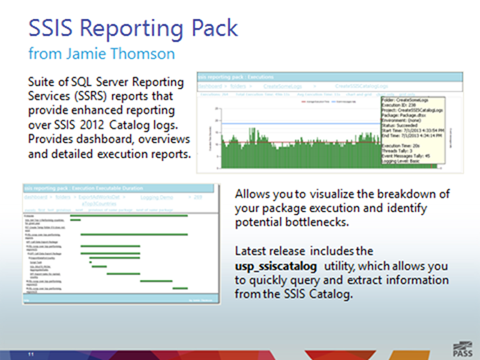Click the topmost full-width green Gantt bar
This screenshot has height=360, width=480.
point(129,216)
